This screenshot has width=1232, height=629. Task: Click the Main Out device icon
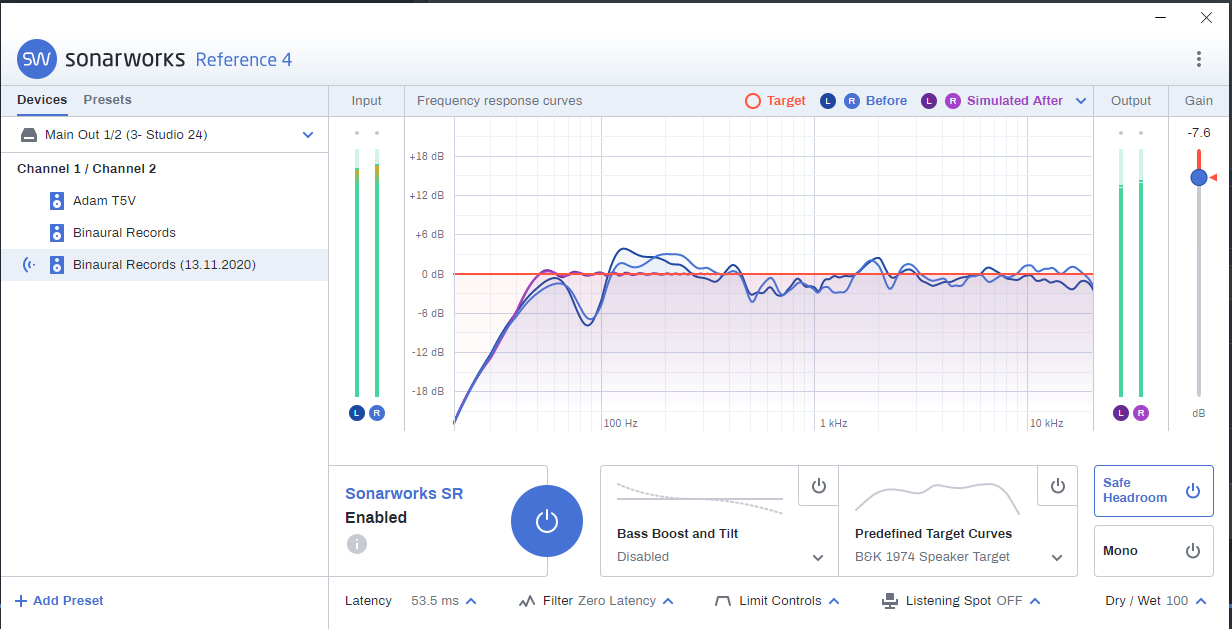28,135
